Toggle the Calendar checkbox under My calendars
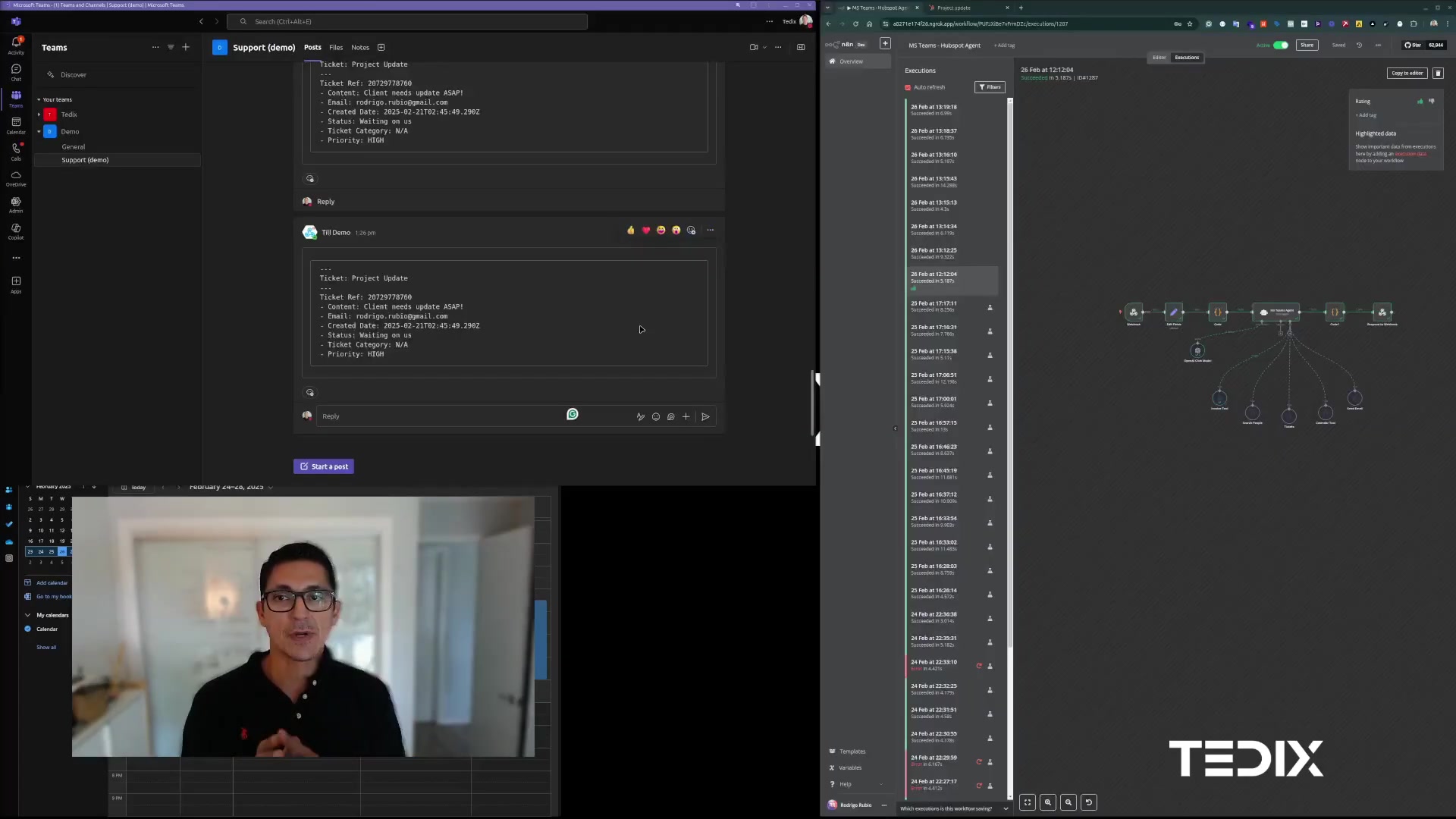The image size is (1456, 819). 28,629
